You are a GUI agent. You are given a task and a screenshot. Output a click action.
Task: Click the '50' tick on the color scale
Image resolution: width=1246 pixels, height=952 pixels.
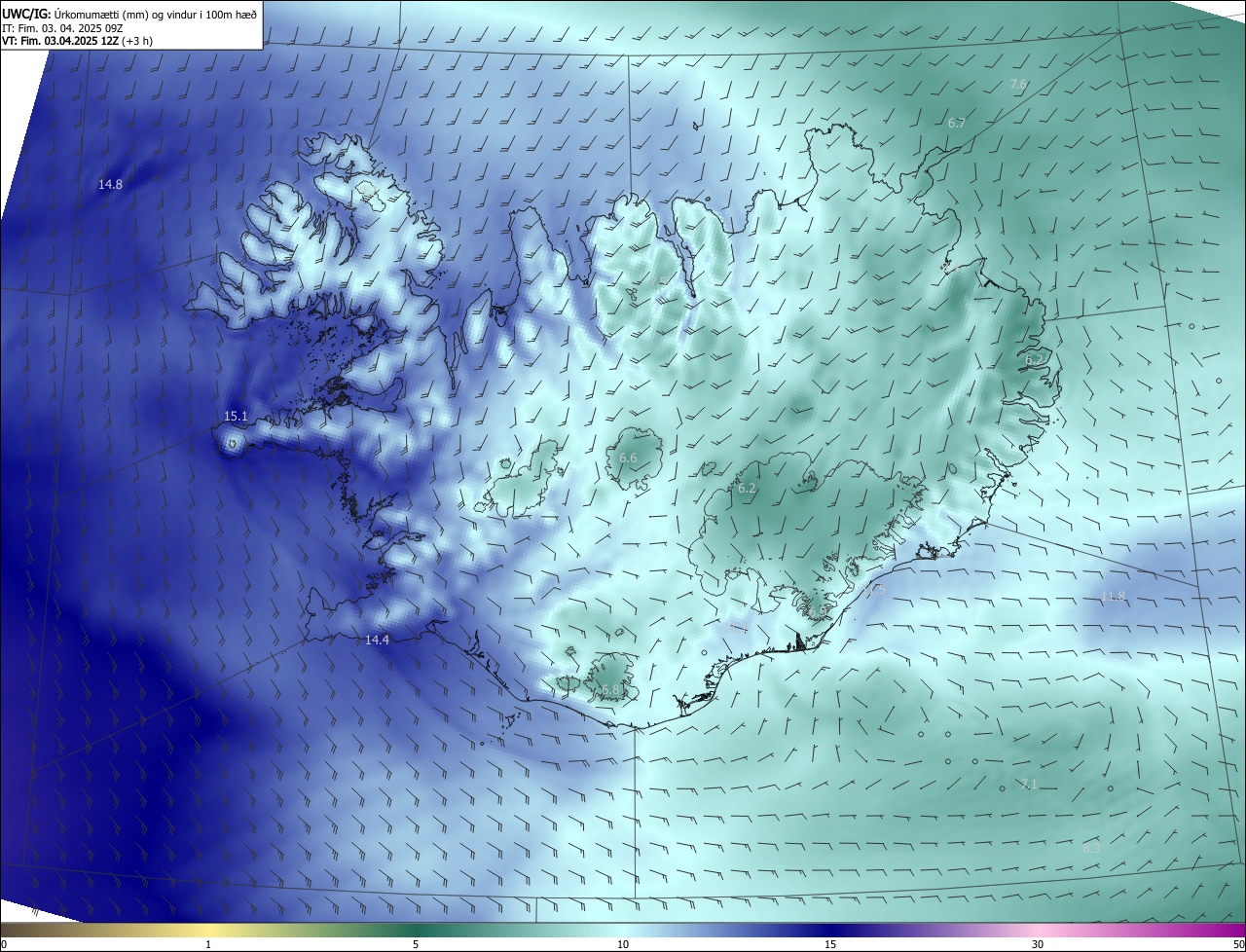click(1238, 944)
